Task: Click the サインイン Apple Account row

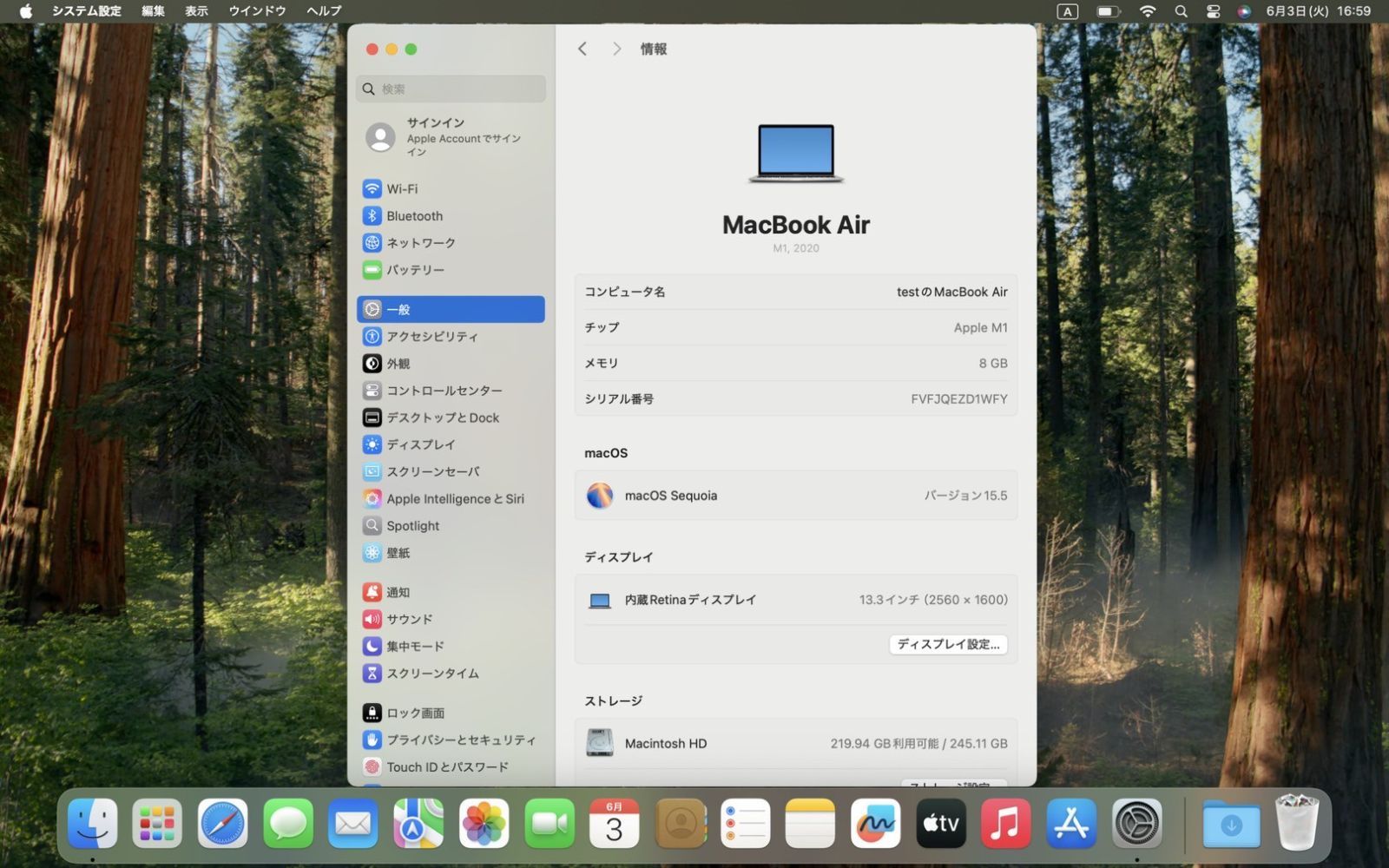Action: (451, 137)
